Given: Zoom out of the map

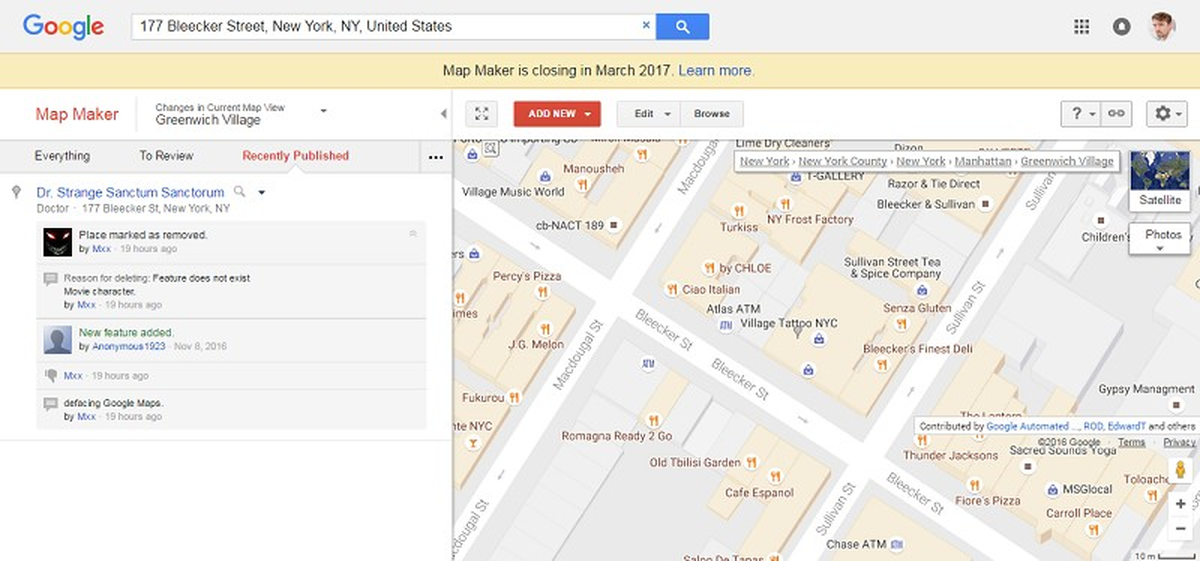Looking at the screenshot, I should (1181, 528).
